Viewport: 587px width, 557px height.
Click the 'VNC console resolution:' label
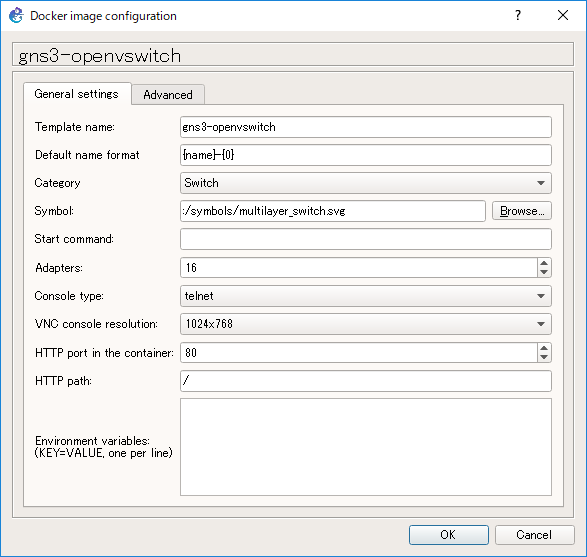coord(96,324)
